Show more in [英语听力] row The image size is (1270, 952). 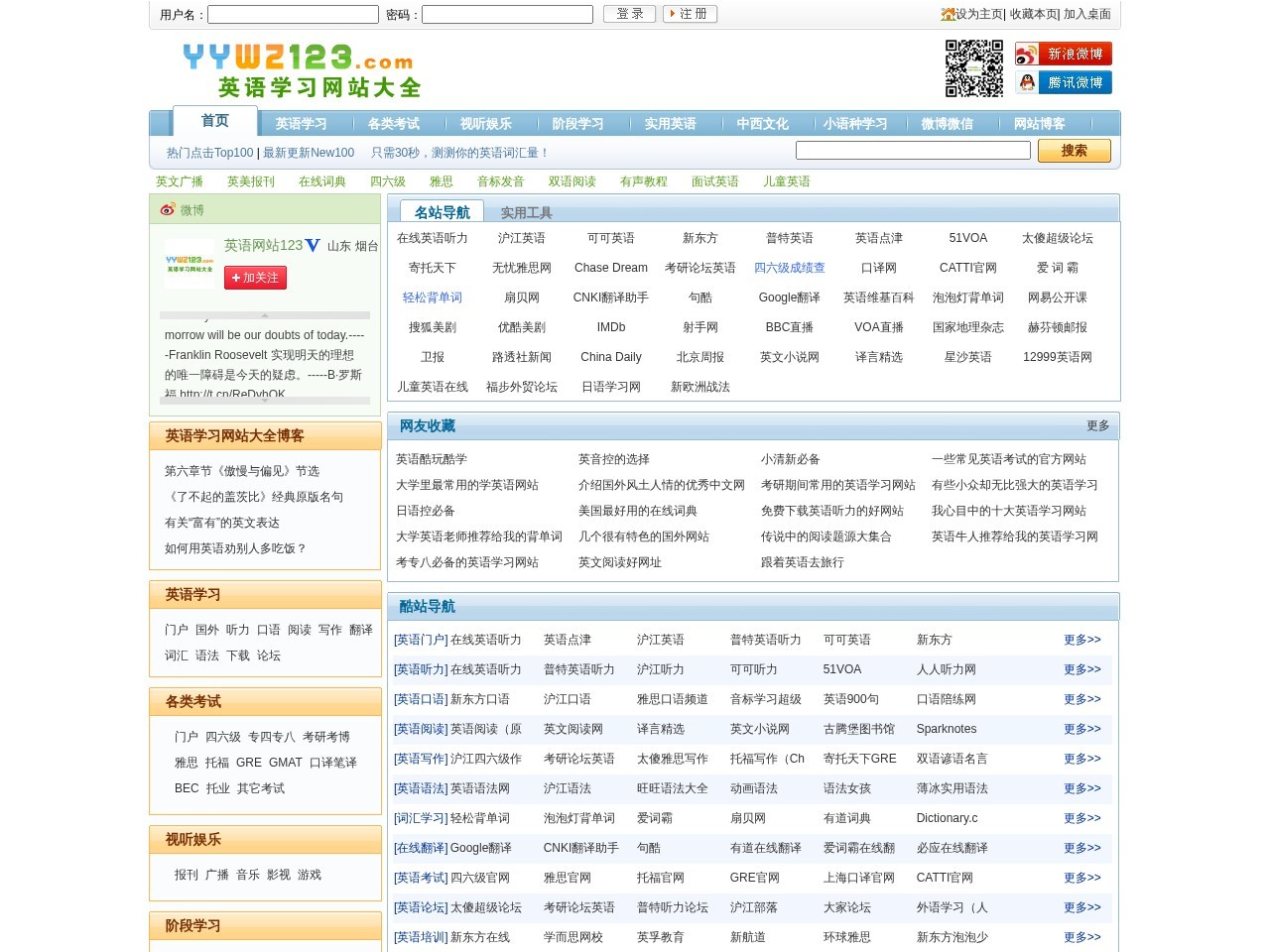pyautogui.click(x=1082, y=669)
